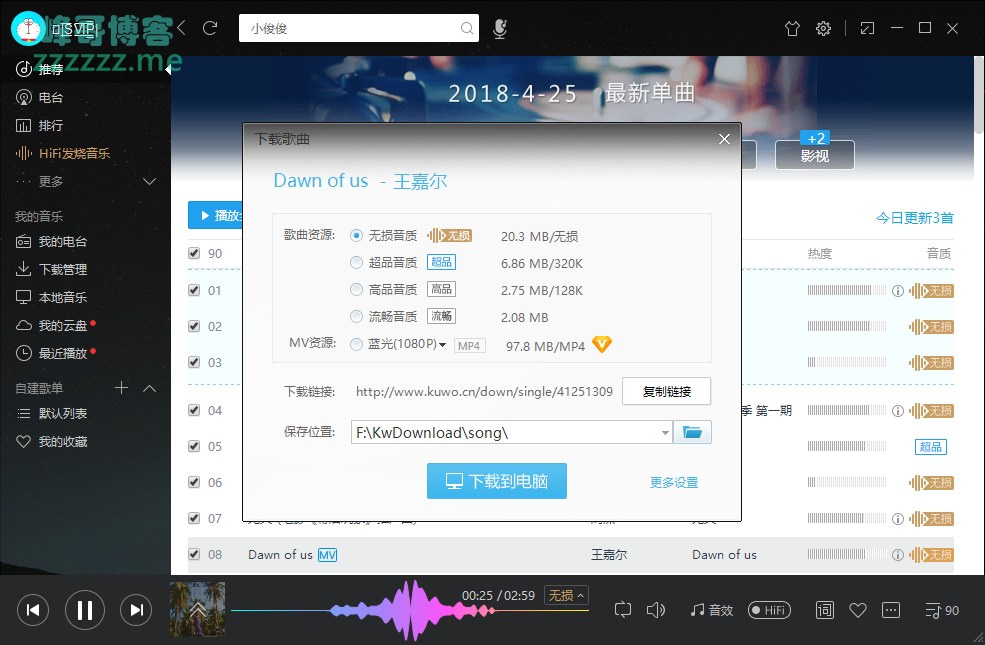Screen dimensions: 985x645
Task: Go to HiFi发烧音乐 in the sidebar
Action: tap(74, 153)
